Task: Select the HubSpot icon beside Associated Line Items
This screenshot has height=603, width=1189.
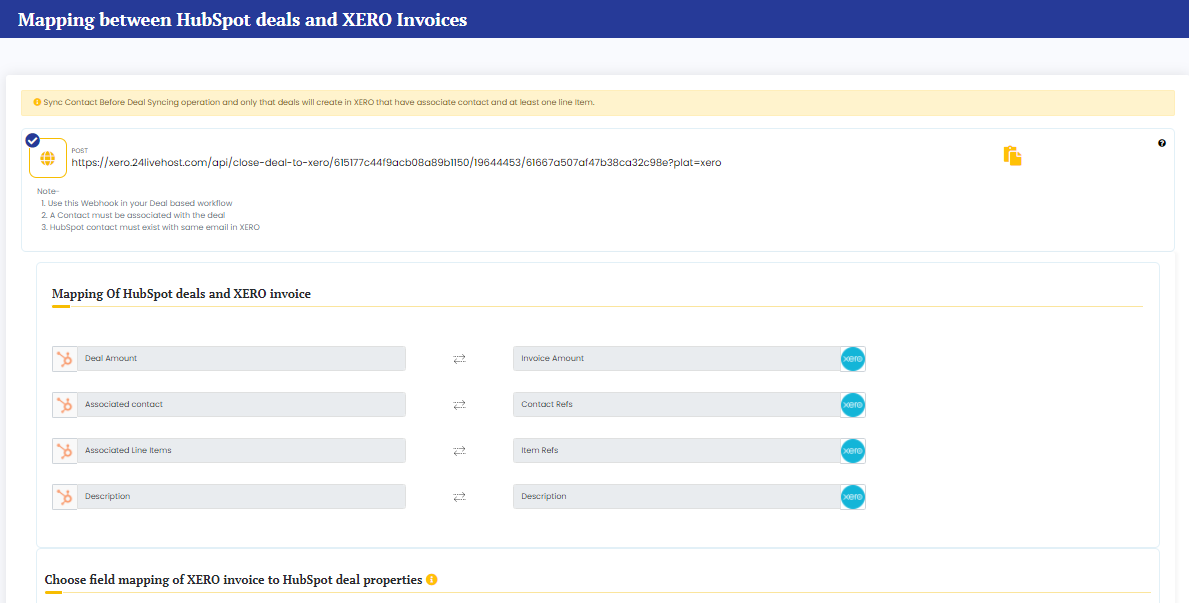Action: click(x=65, y=450)
